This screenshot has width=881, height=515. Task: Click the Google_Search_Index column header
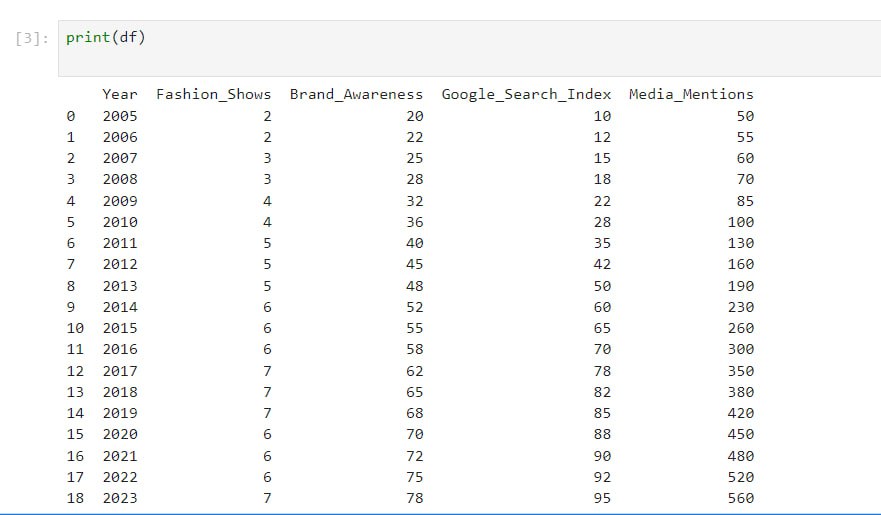pyautogui.click(x=526, y=94)
